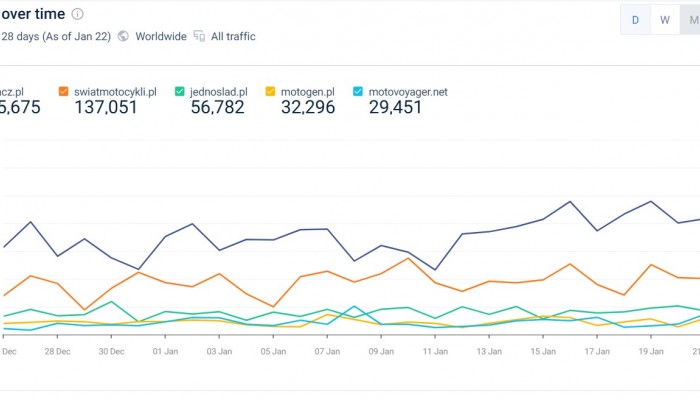Click the 01 Jan date on the x-axis
This screenshot has height=400, width=700.
pos(164,351)
